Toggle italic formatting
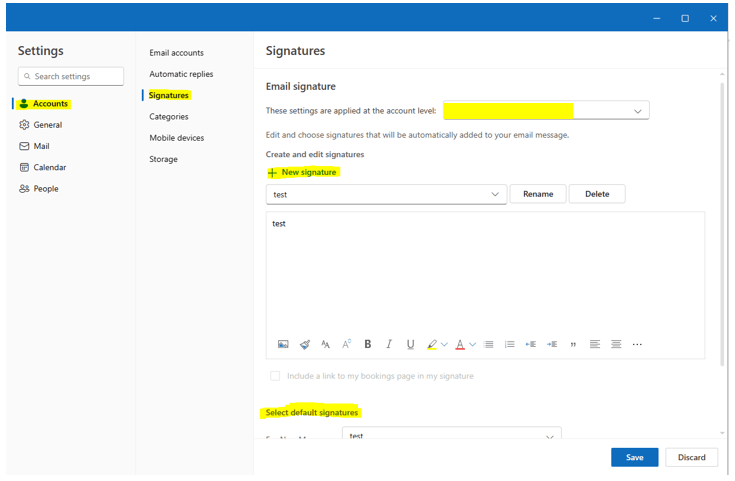 389,345
